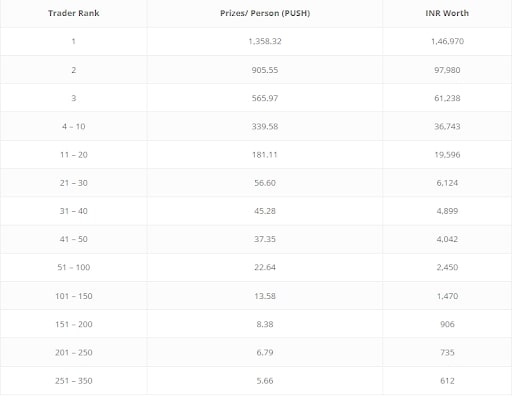Click the Prizes/ Person (PUSH) header
This screenshot has height=397, width=512.
265,13
